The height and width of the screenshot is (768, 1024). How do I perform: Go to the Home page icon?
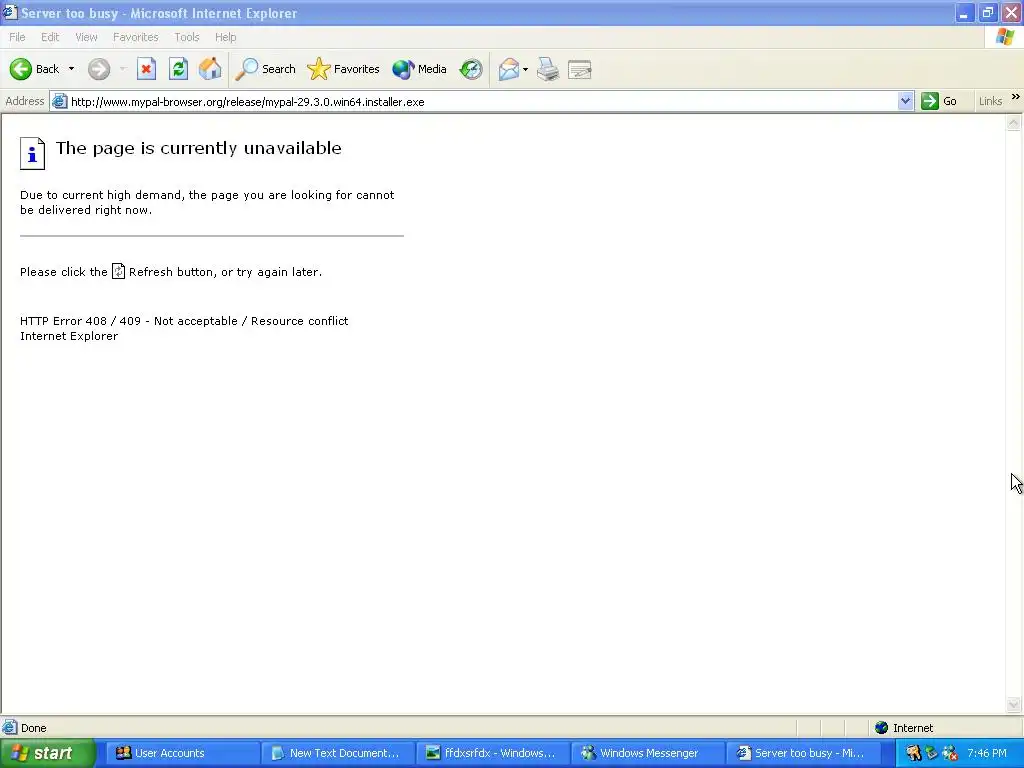click(x=210, y=69)
